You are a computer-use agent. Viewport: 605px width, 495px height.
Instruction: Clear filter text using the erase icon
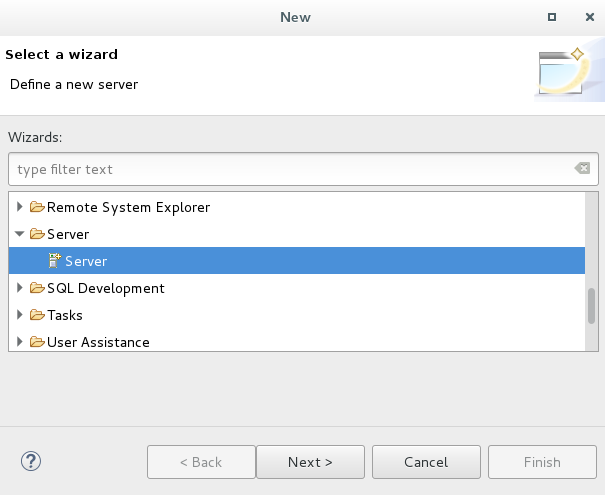[x=582, y=169]
